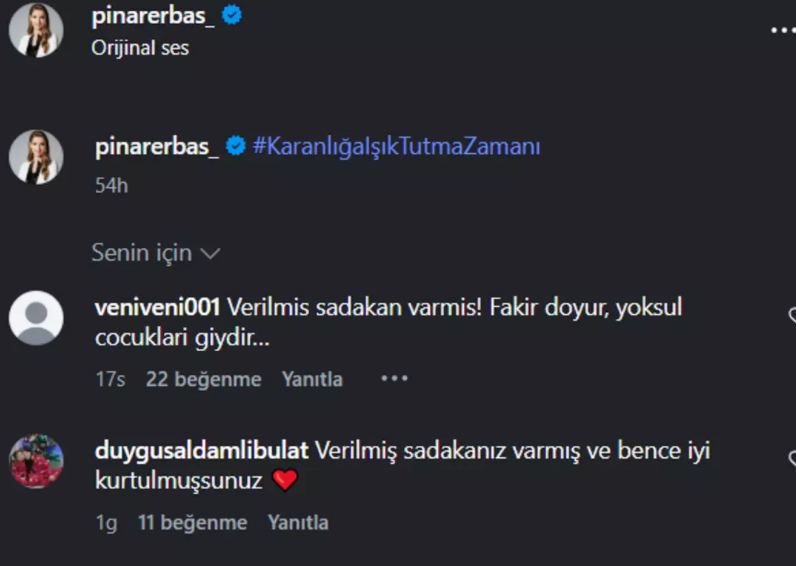Open the #KaranlığaIşıkTutmaZamanı hashtag
Image resolution: width=796 pixels, height=566 pixels.
[396, 146]
